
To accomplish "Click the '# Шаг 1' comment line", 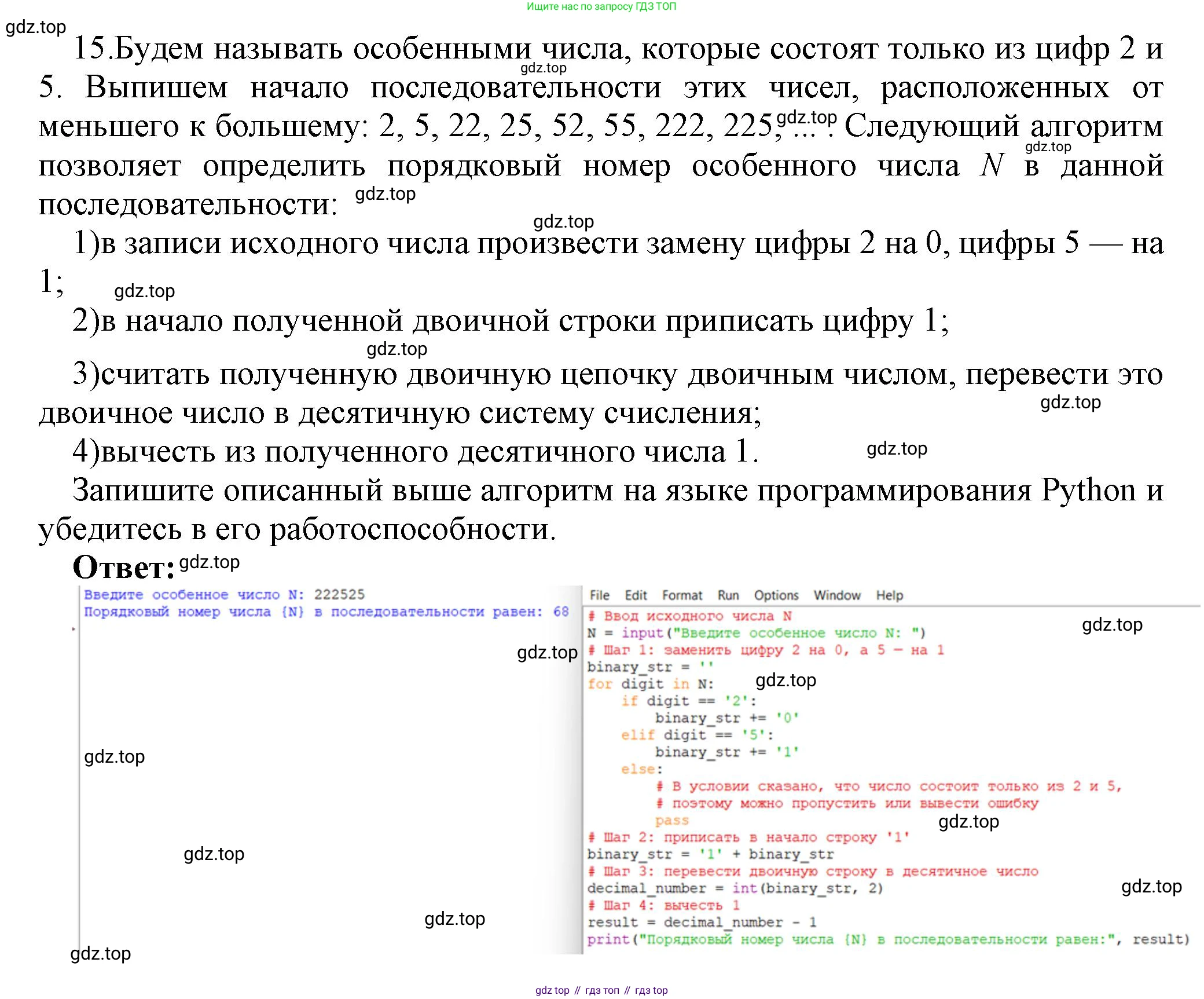I will point(766,650).
